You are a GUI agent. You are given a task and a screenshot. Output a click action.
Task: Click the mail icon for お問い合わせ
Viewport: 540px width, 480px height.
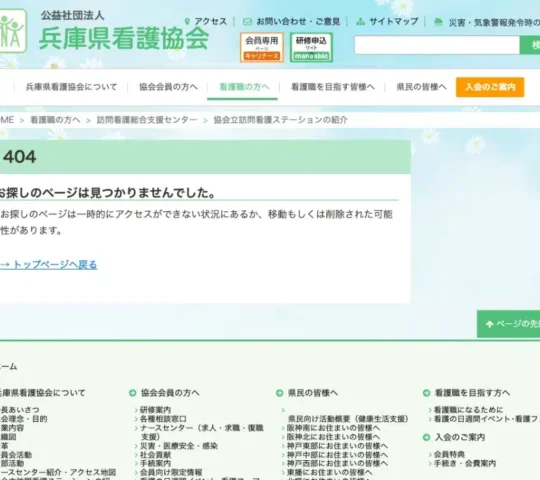tap(247, 22)
